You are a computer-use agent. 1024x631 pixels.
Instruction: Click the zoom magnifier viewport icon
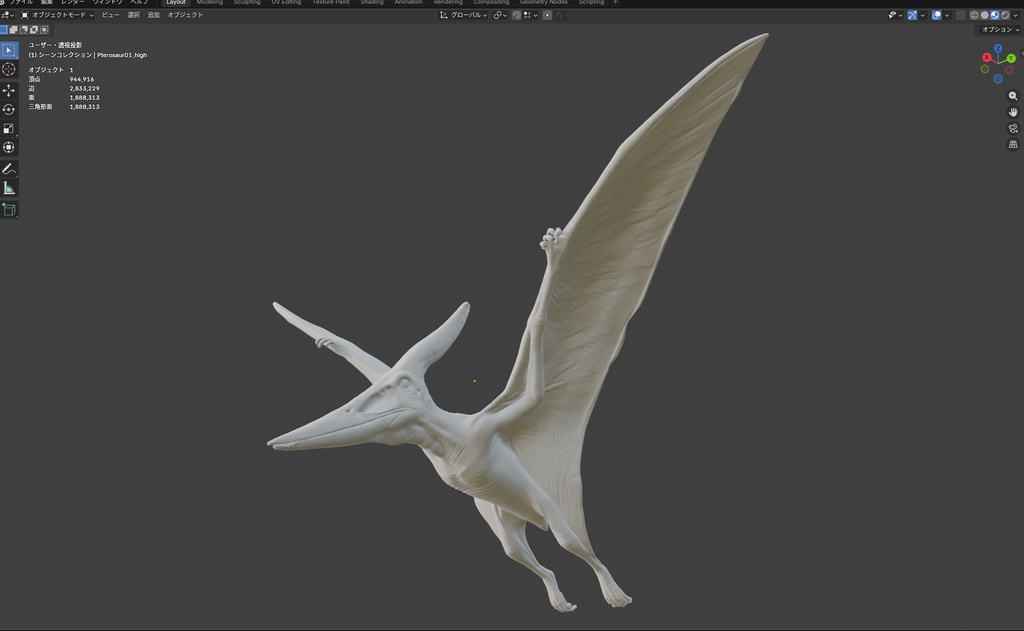[x=1013, y=96]
